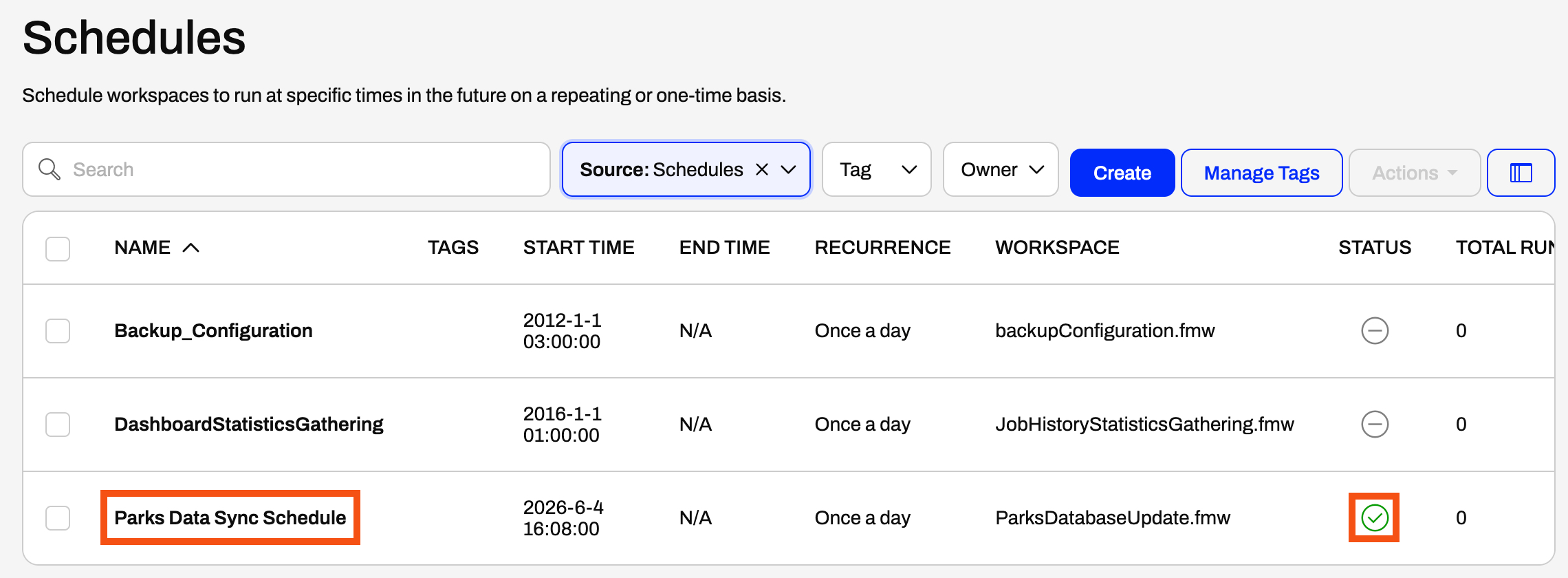This screenshot has width=1568, height=578.
Task: Sort by the START TIME column header
Action: [578, 248]
